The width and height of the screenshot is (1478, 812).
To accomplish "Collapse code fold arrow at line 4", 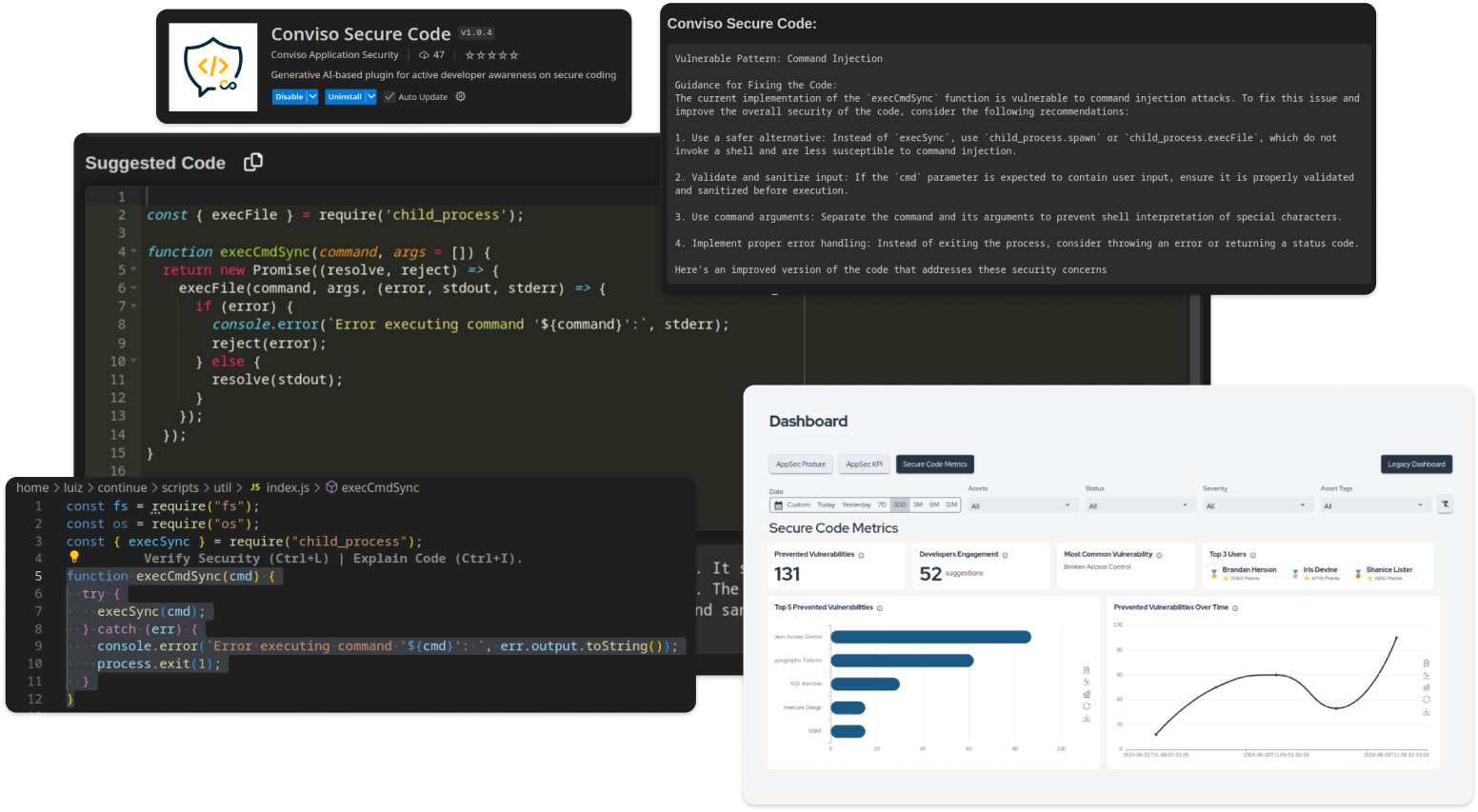I will (133, 252).
